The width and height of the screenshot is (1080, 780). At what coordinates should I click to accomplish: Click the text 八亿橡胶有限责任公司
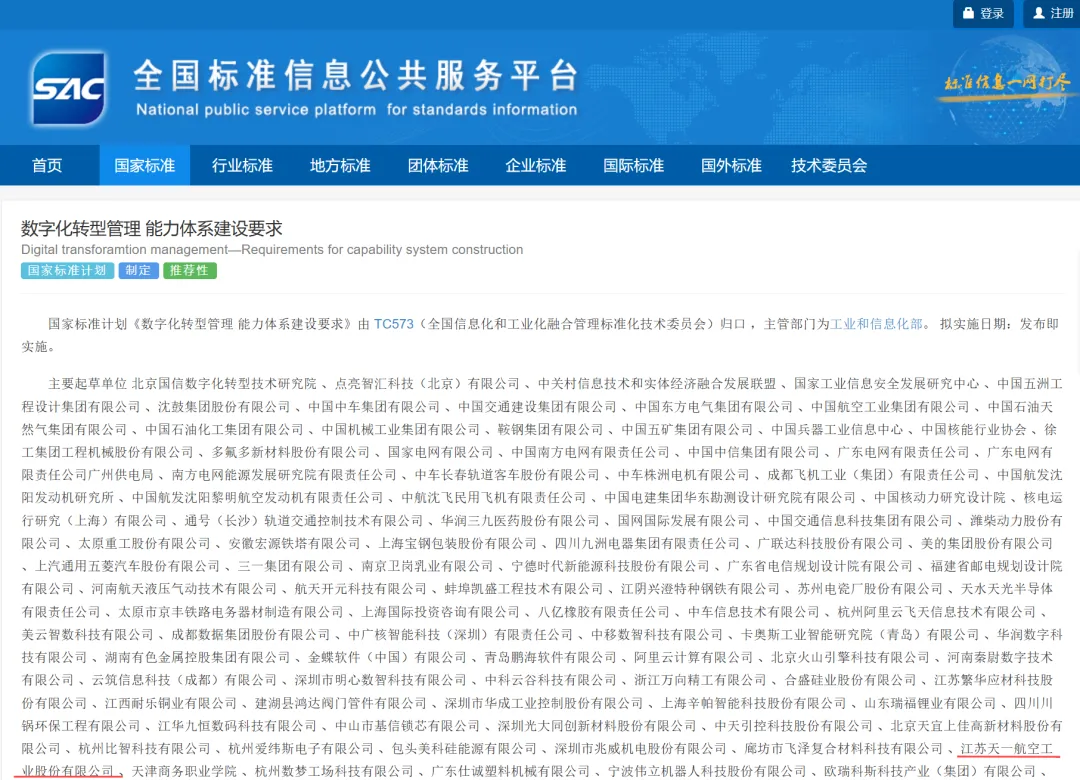pos(603,611)
